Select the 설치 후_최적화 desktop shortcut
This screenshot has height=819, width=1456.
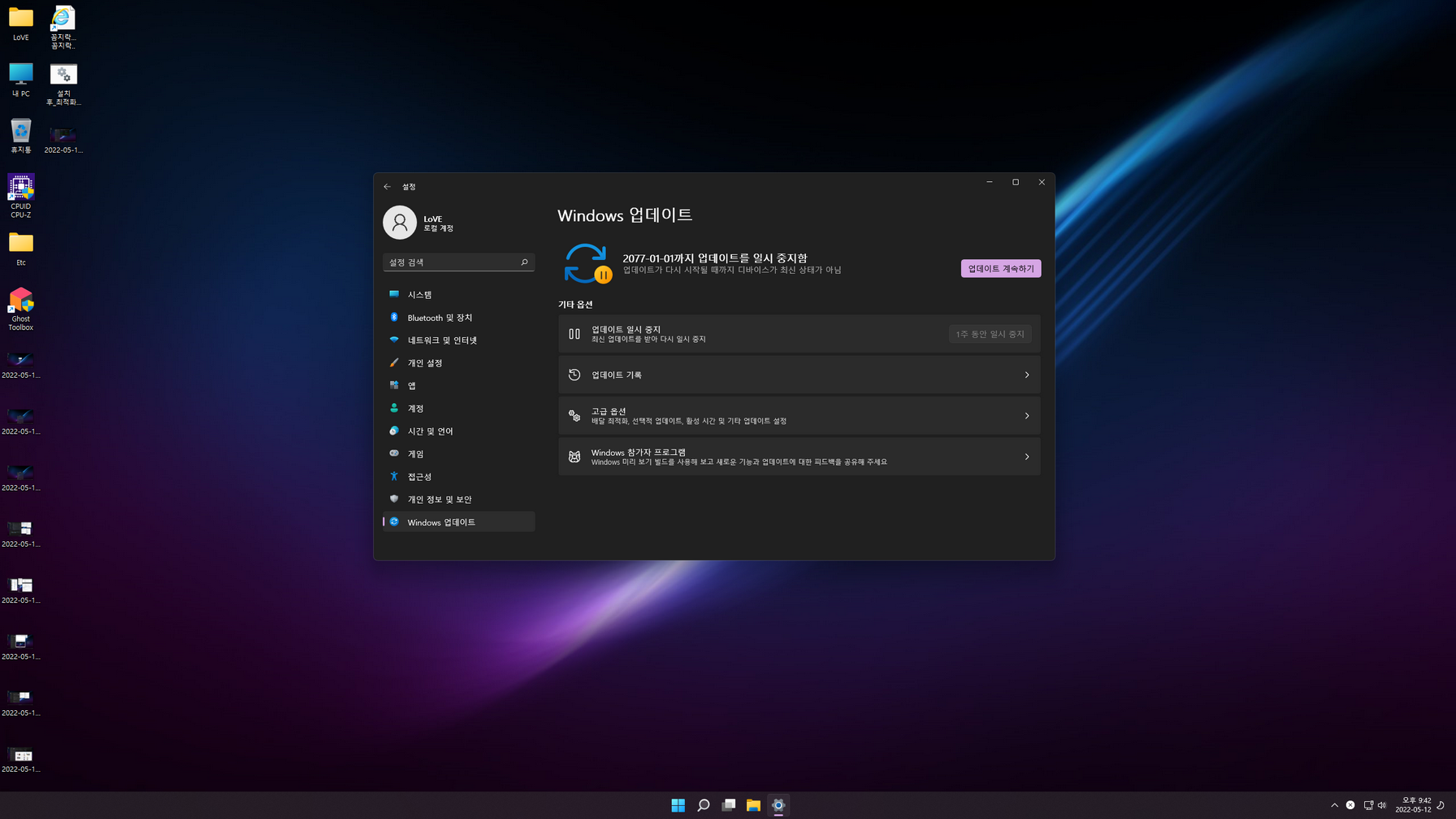pos(63,84)
